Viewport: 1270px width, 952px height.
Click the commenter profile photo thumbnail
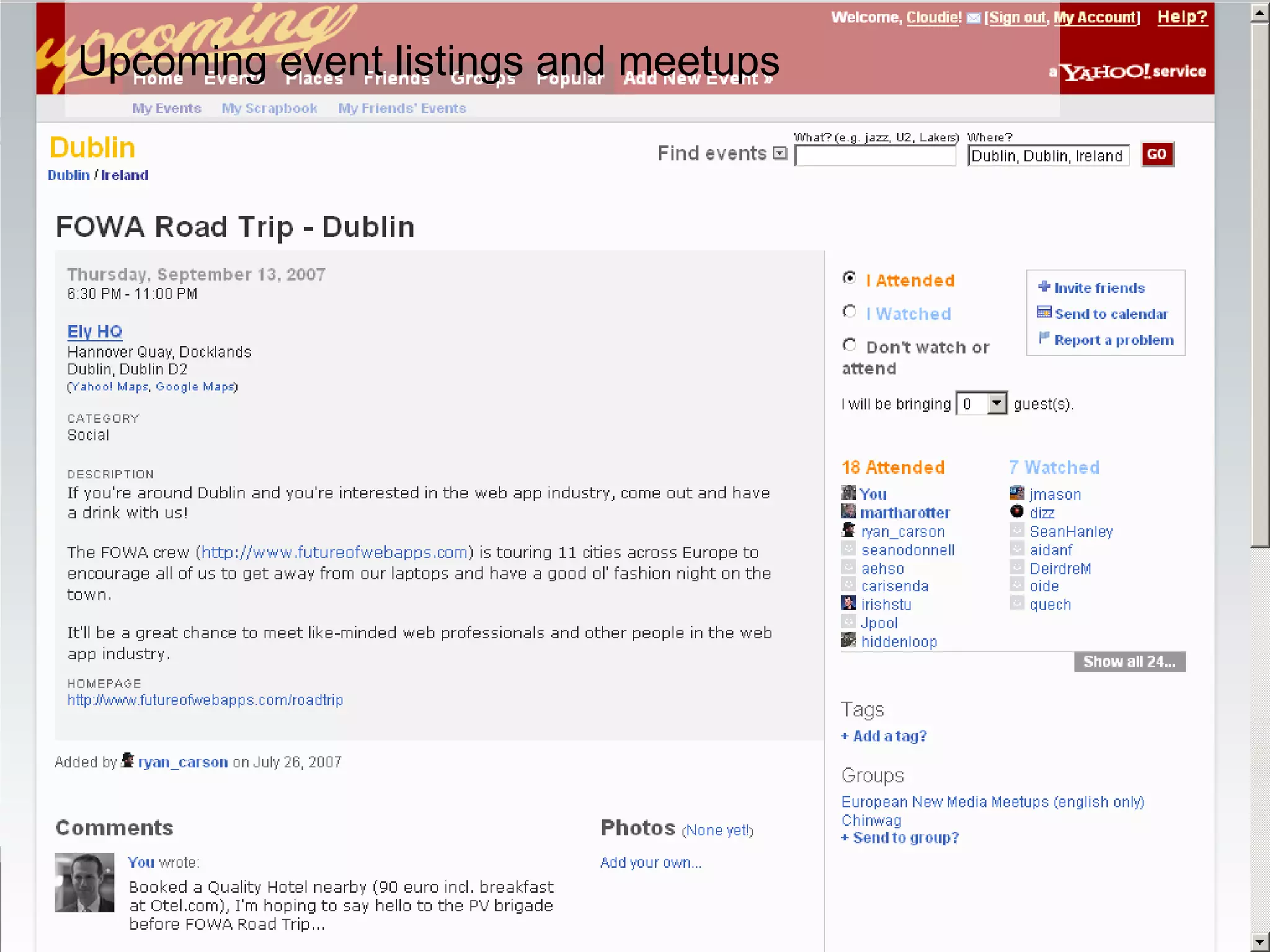coord(84,883)
